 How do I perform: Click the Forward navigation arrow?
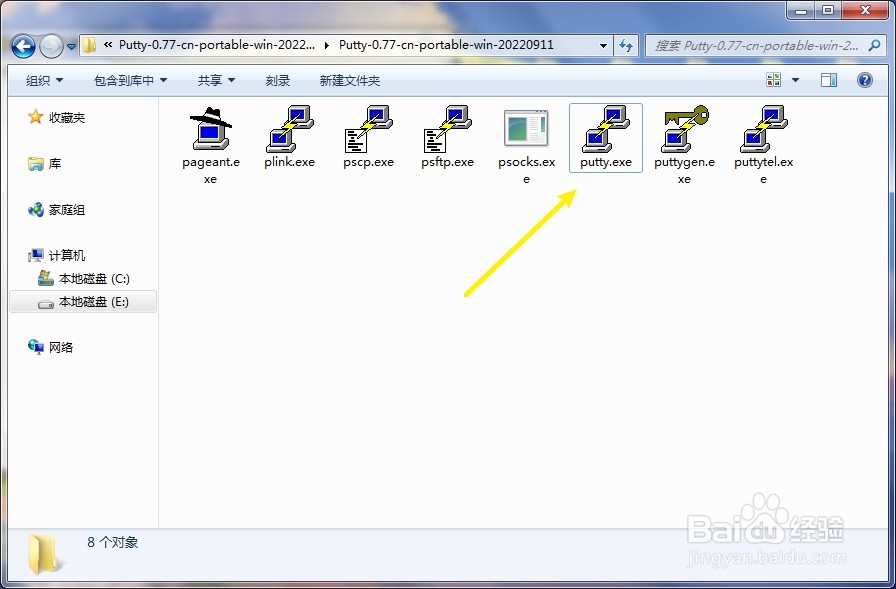coord(51,46)
